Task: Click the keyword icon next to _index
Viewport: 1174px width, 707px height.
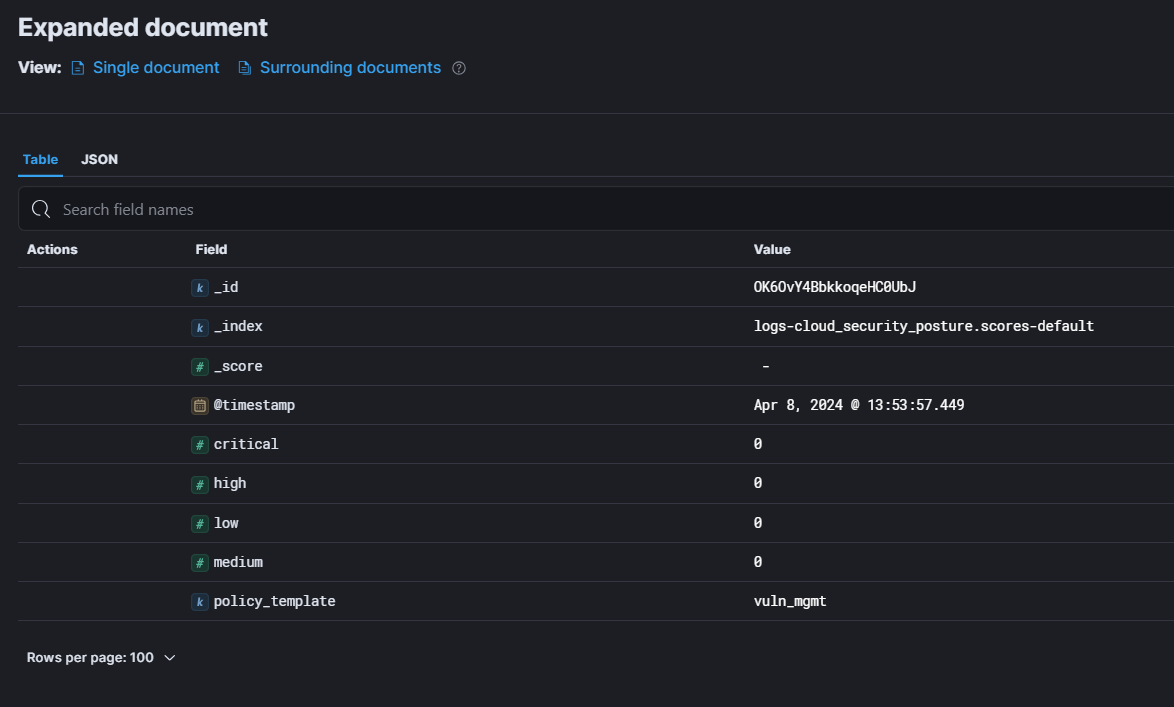Action: [x=200, y=327]
